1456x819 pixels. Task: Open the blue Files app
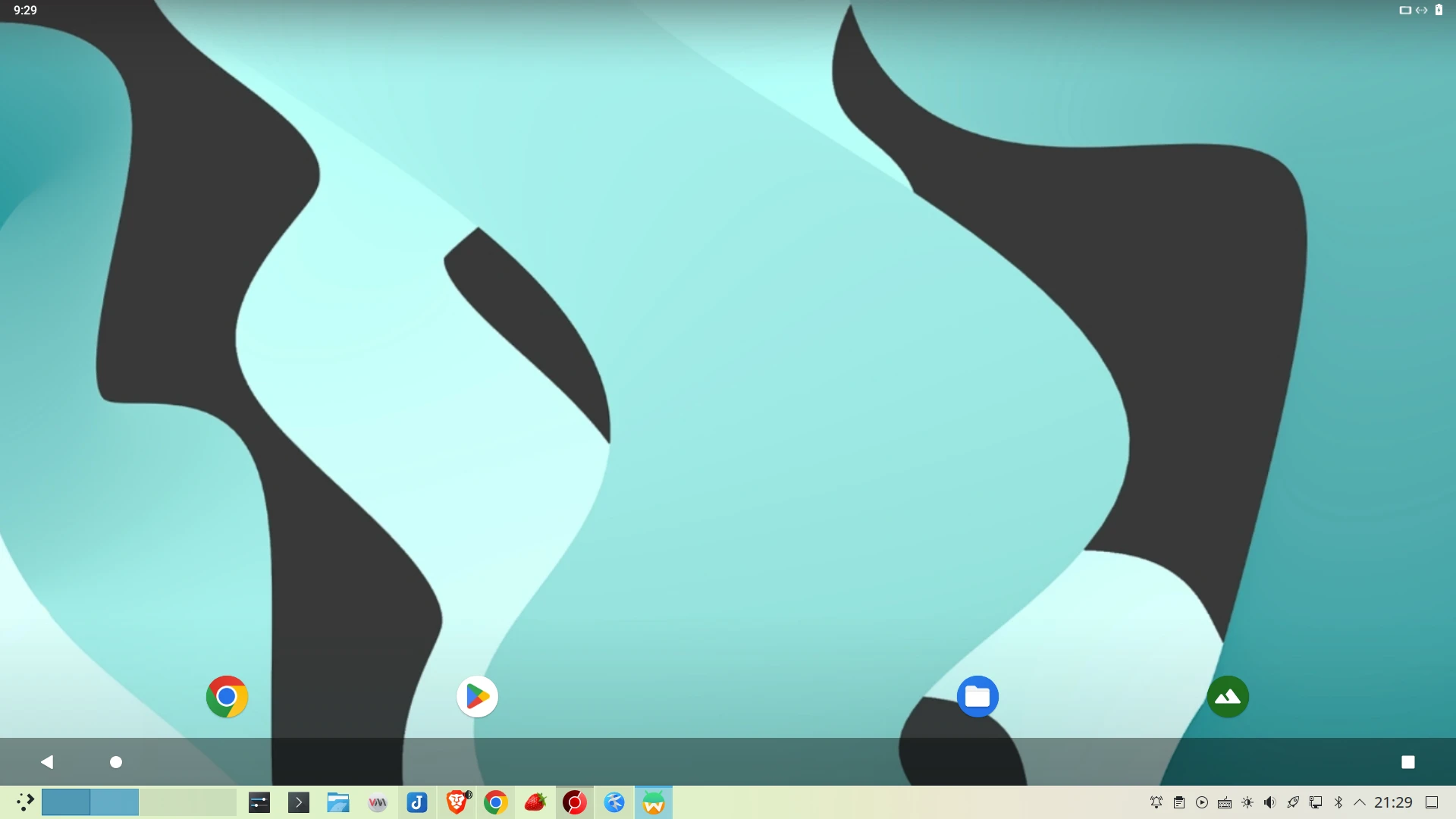point(977,696)
